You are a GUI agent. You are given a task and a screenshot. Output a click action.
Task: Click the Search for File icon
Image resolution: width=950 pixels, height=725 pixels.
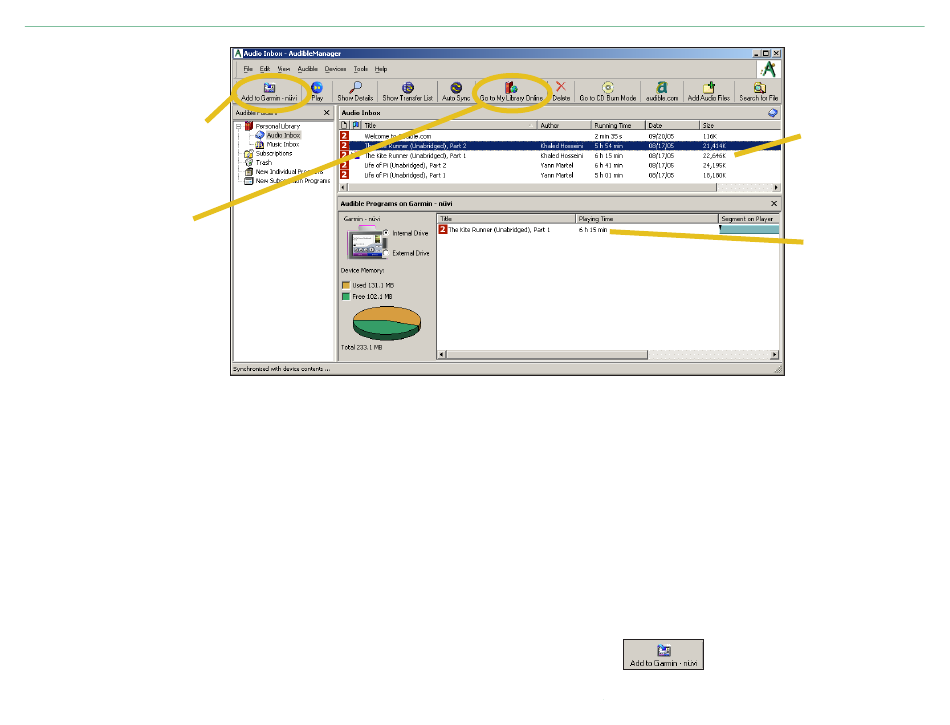pos(759,88)
